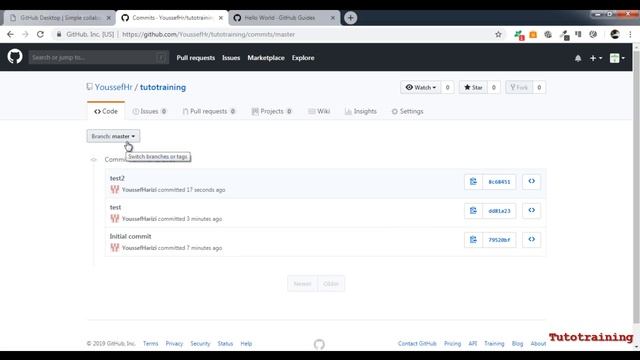The image size is (640, 360).
Task: Browse repository at the test commit
Action: click(531, 211)
